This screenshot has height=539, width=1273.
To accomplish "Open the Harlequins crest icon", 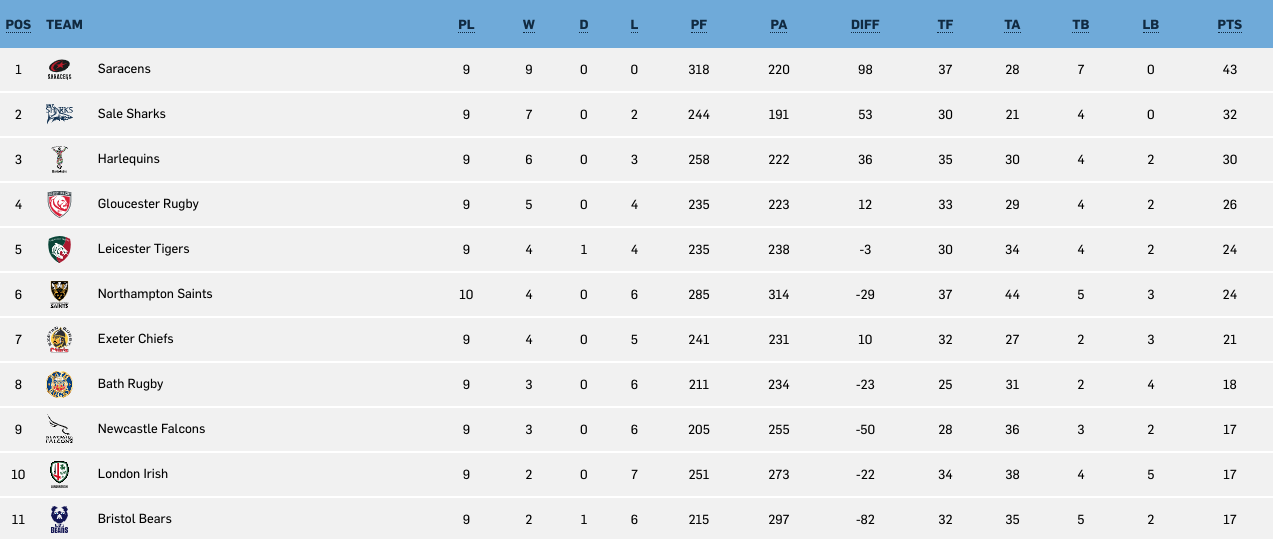I will click(59, 159).
